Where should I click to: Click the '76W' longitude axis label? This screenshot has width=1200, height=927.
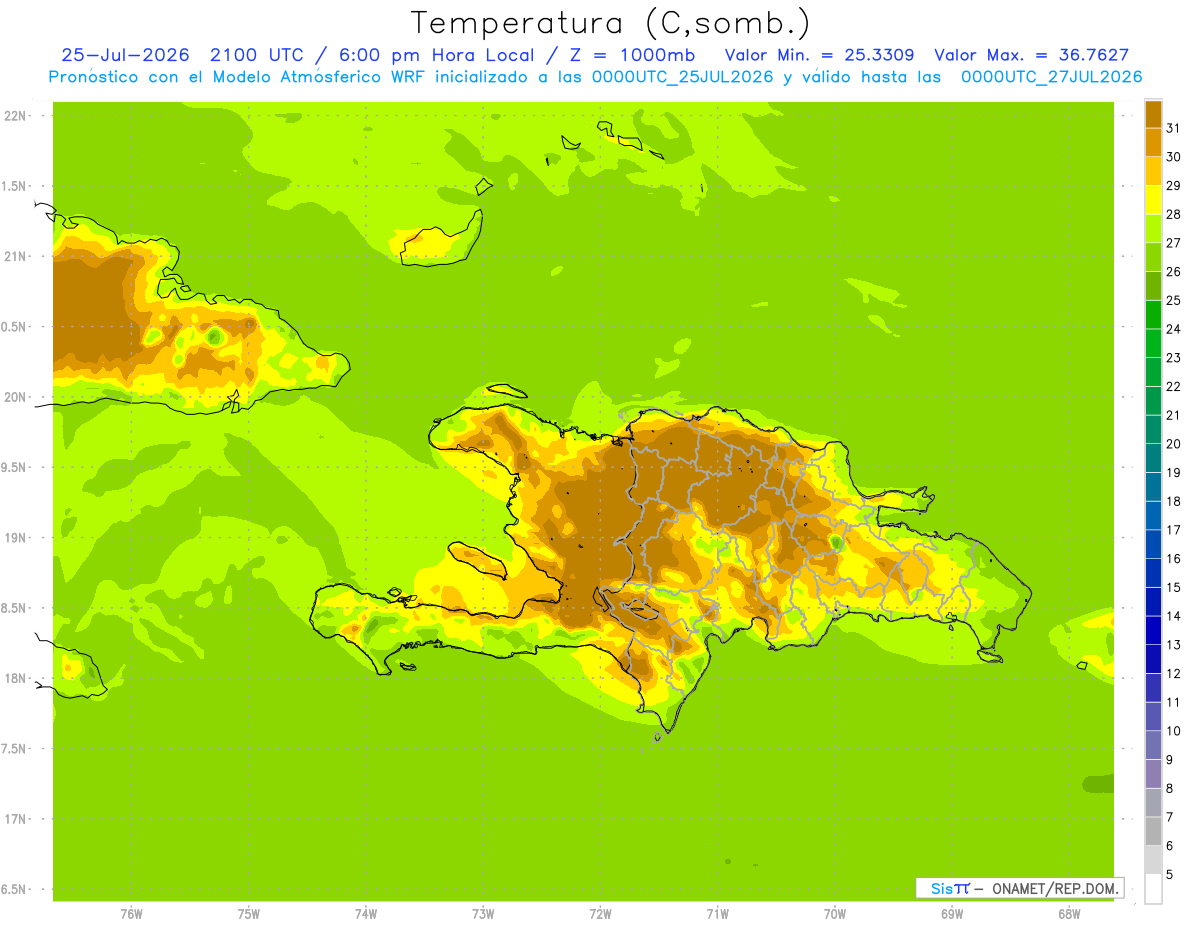tap(131, 913)
